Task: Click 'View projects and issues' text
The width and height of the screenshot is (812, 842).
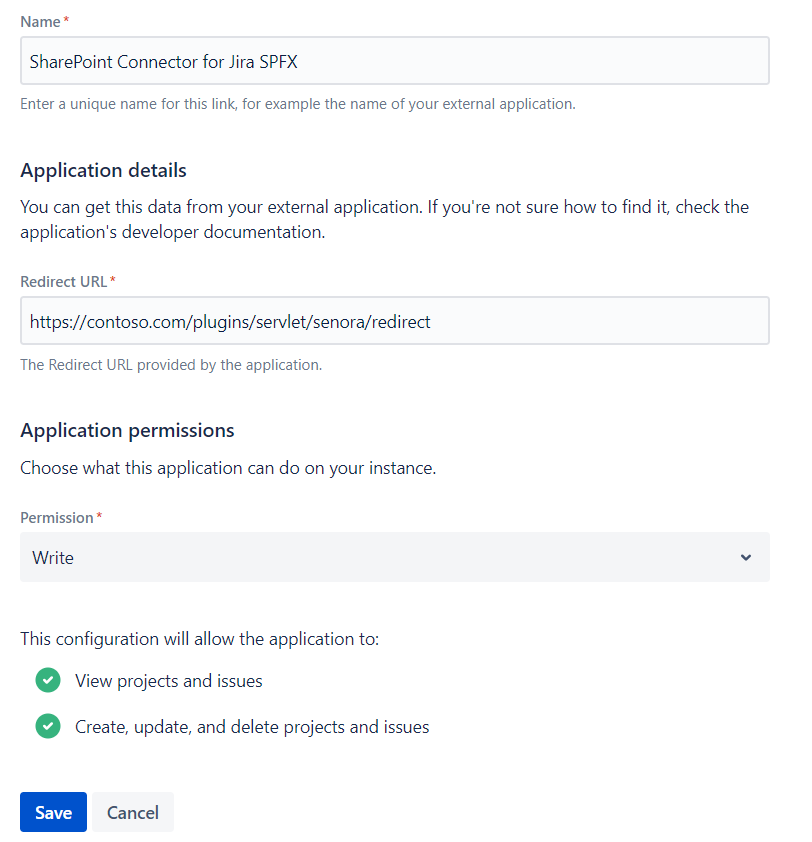Action: click(x=169, y=681)
